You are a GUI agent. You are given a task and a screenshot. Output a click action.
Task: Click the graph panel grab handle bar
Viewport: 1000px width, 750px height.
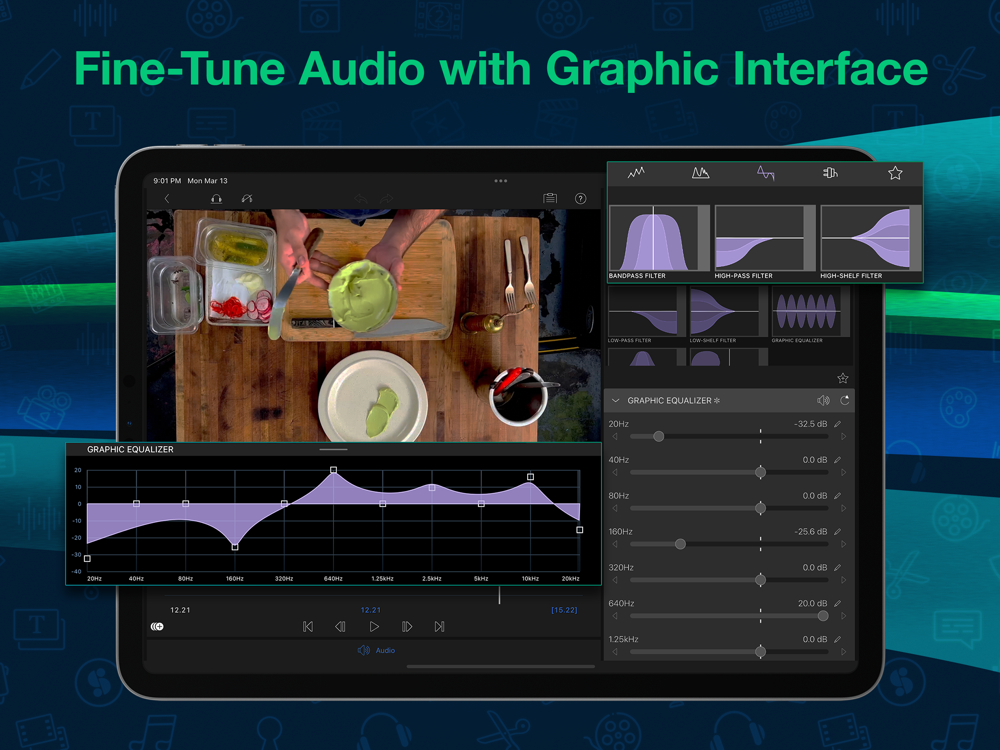334,450
